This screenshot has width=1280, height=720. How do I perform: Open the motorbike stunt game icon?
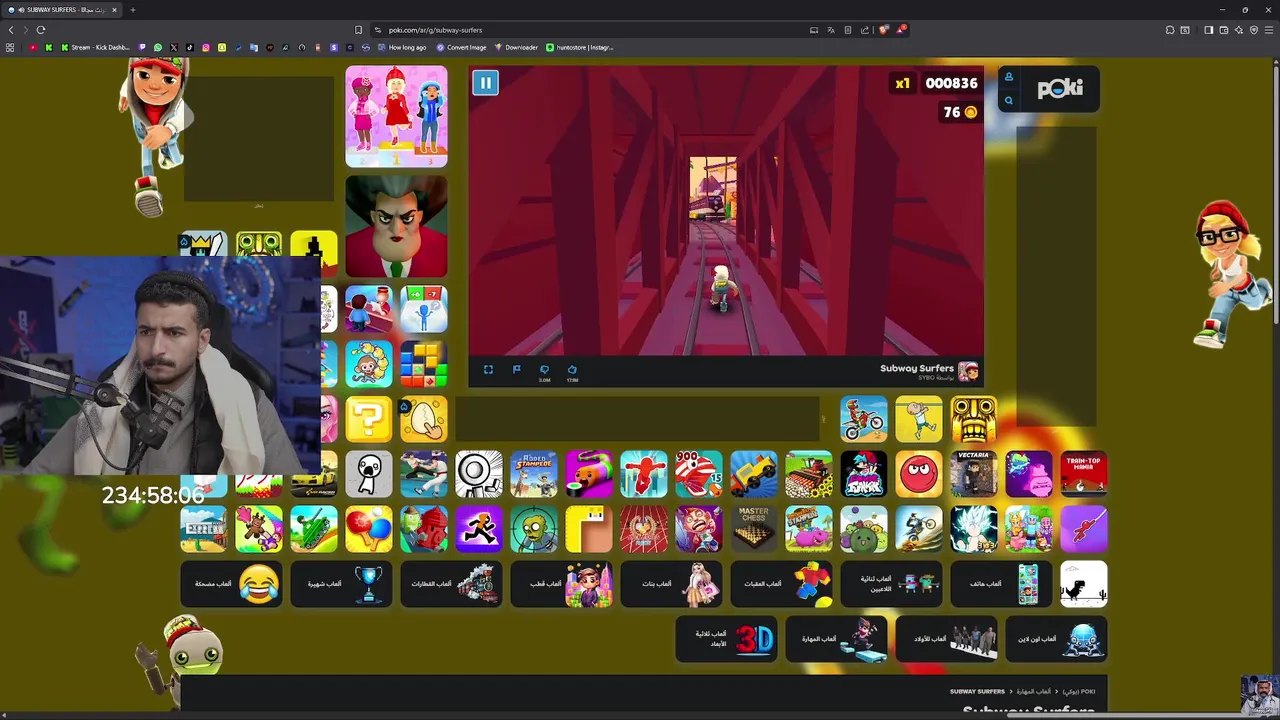[863, 419]
